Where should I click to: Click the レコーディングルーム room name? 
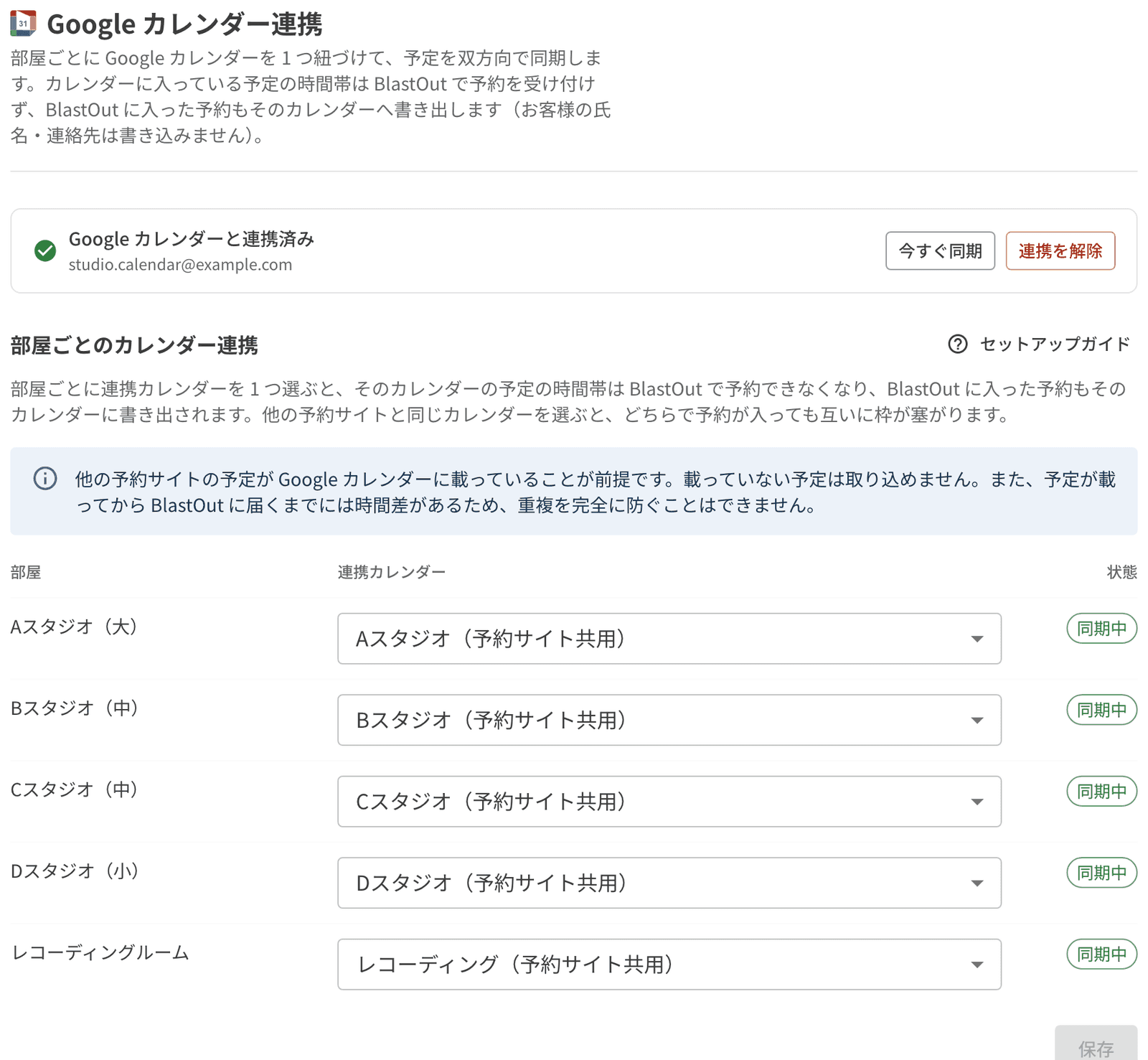point(100,952)
